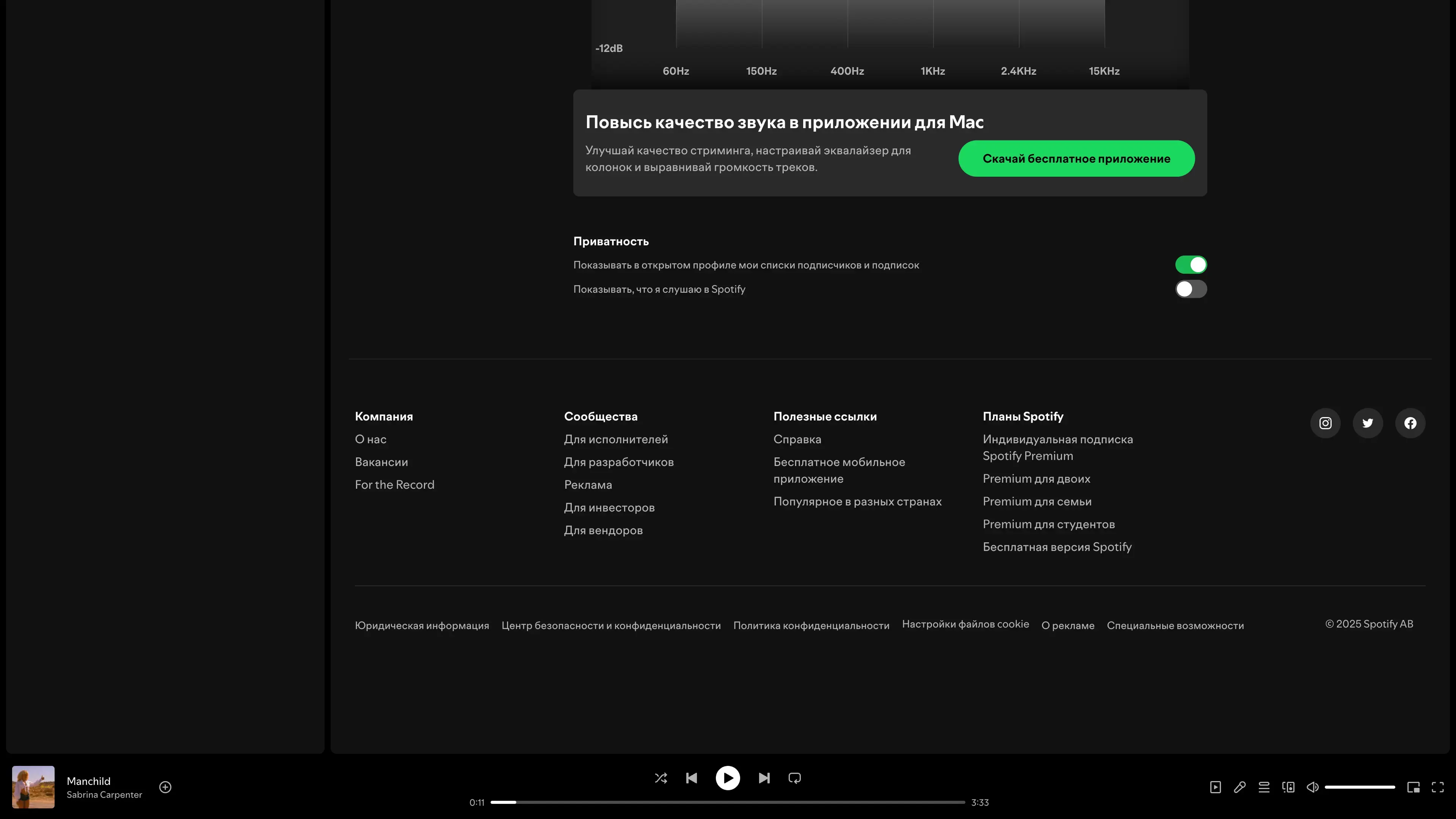The width and height of the screenshot is (1456, 819).
Task: Enter full screen mode icon
Action: tap(1437, 787)
